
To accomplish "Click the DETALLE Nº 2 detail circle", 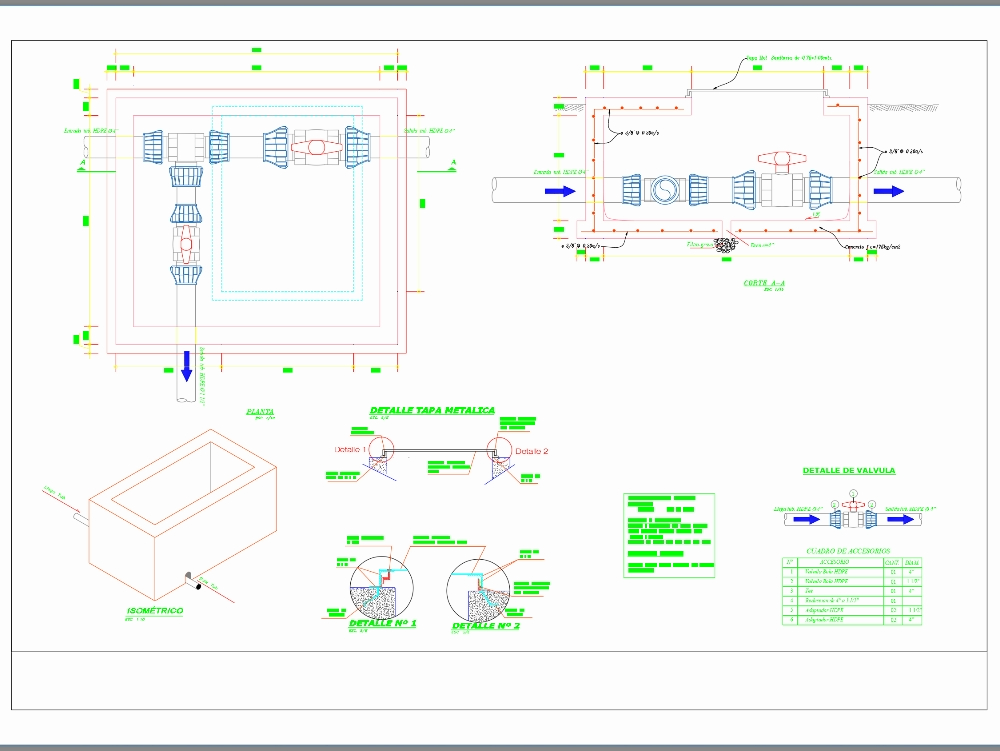I will 478,590.
